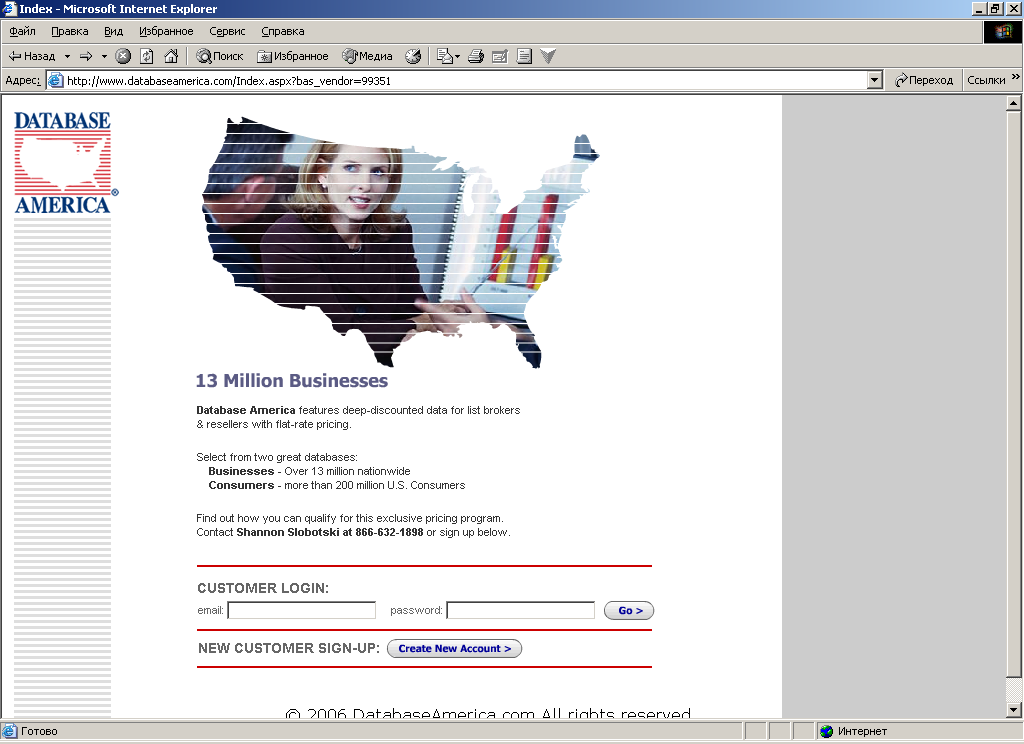Image resolution: width=1024 pixels, height=744 pixels.
Task: Click the bold "Consumers" list entry
Action: tap(241, 485)
